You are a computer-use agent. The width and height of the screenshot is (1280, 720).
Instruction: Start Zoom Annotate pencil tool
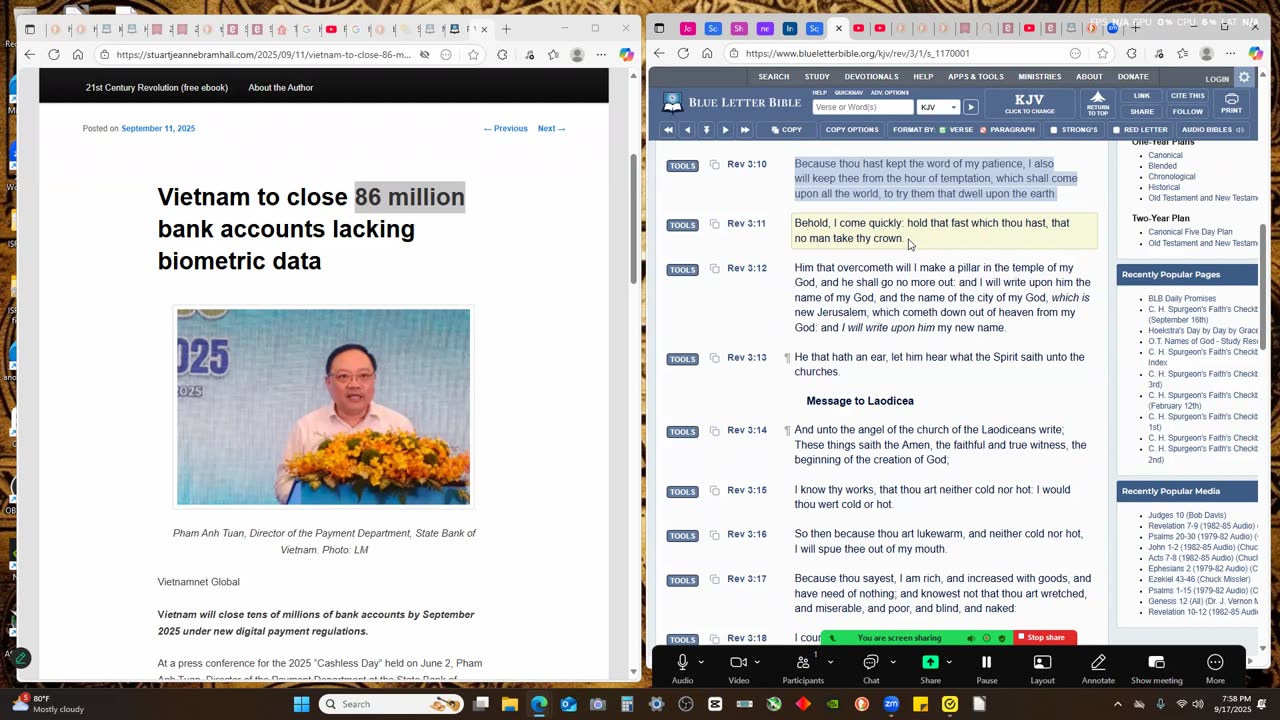(x=1098, y=662)
